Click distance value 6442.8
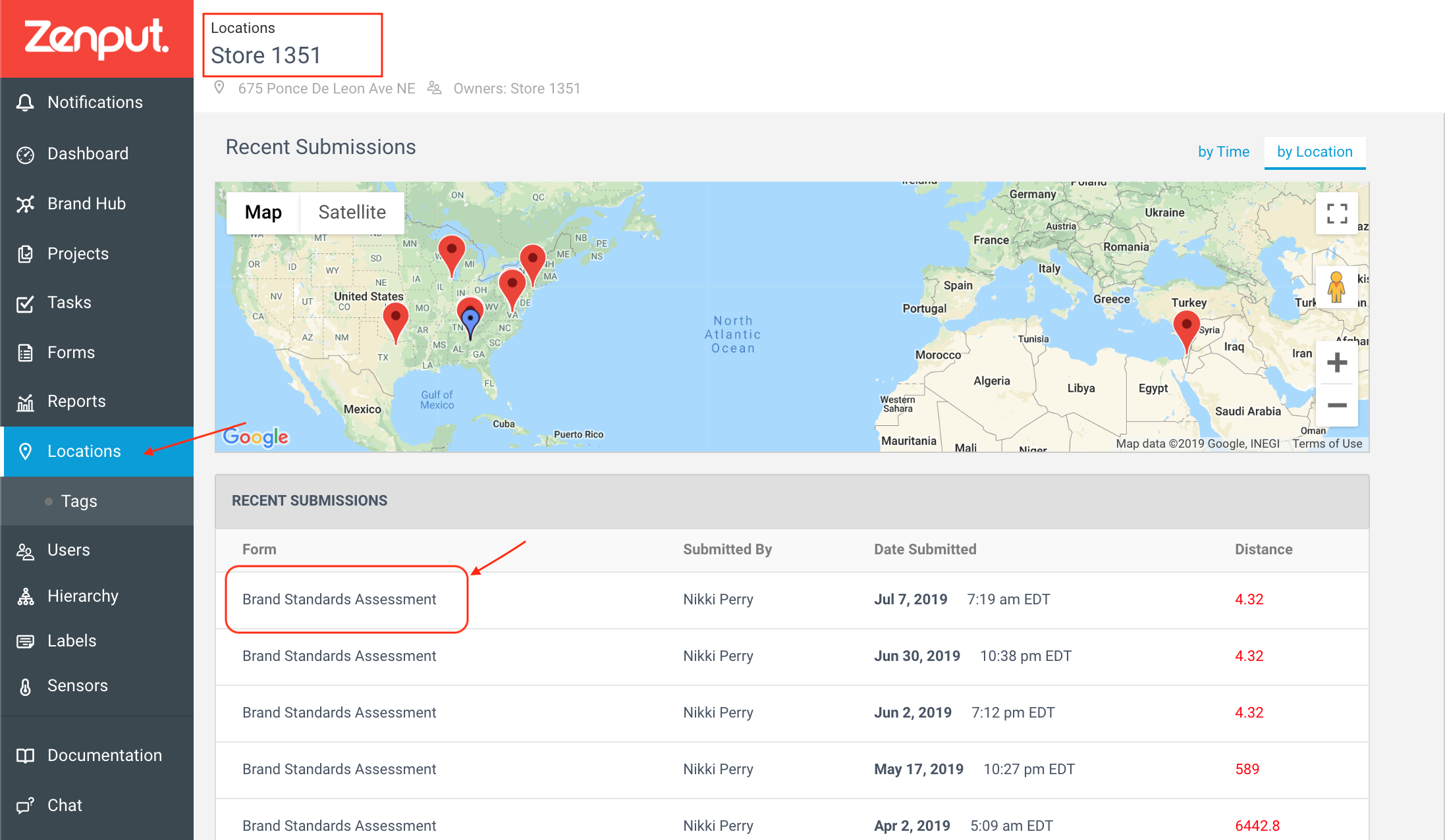The width and height of the screenshot is (1445, 840). pyautogui.click(x=1257, y=826)
